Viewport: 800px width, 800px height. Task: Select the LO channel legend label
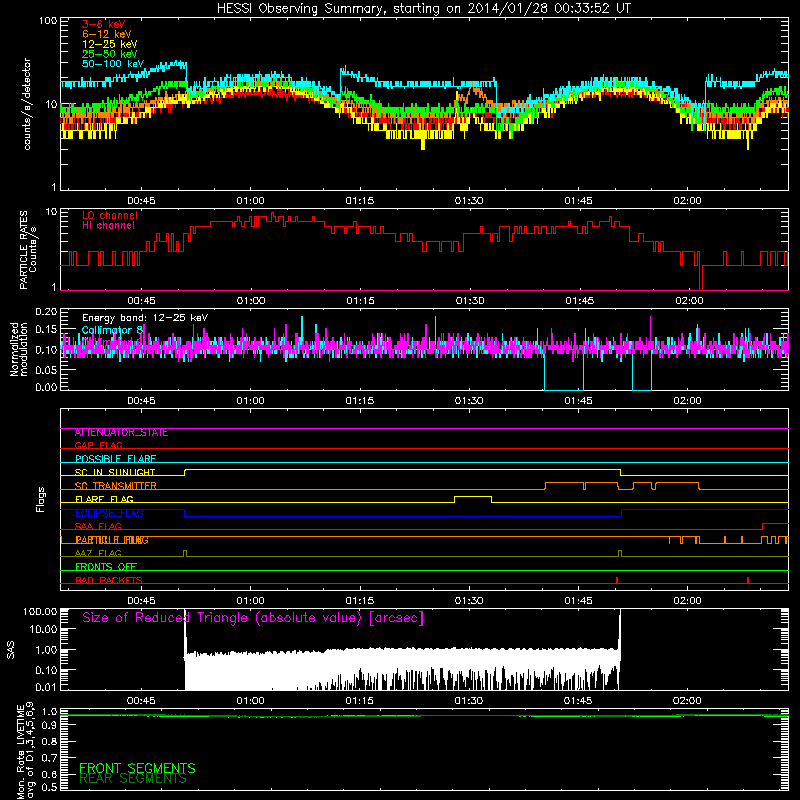tap(110, 215)
